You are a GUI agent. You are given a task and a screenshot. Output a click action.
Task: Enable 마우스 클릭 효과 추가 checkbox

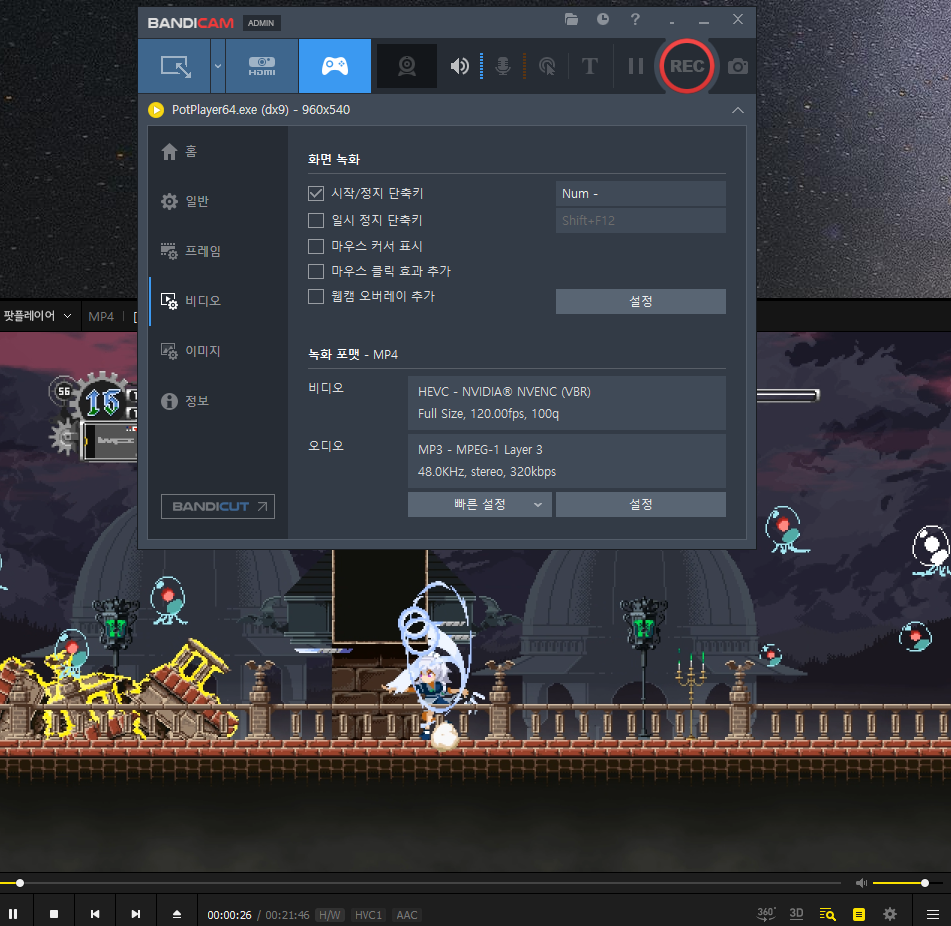tap(316, 271)
